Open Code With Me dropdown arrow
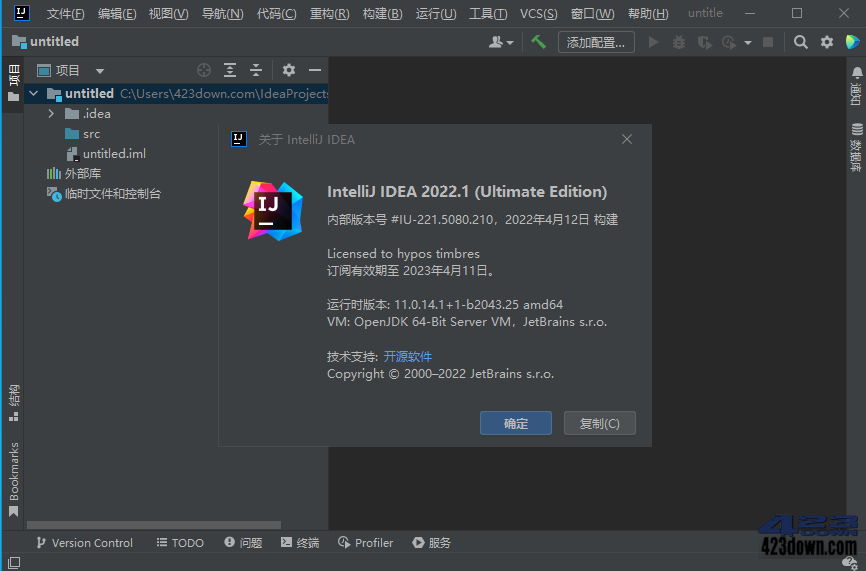866x571 pixels. [510, 43]
